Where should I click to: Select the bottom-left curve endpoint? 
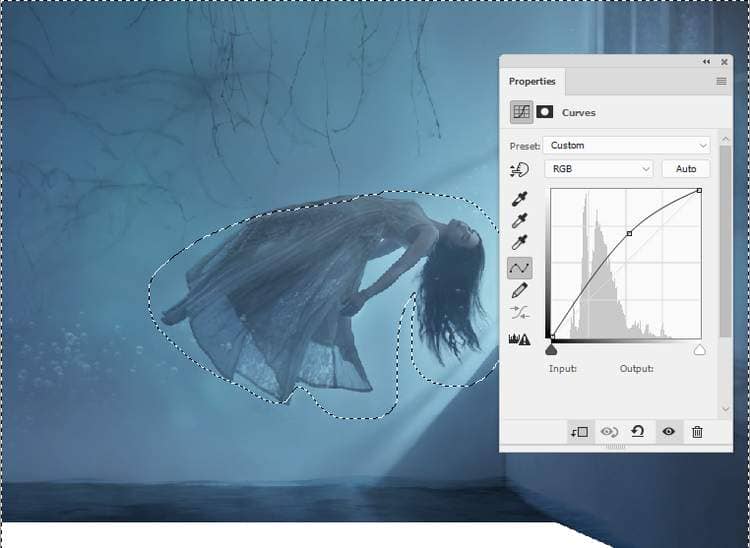[x=552, y=337]
